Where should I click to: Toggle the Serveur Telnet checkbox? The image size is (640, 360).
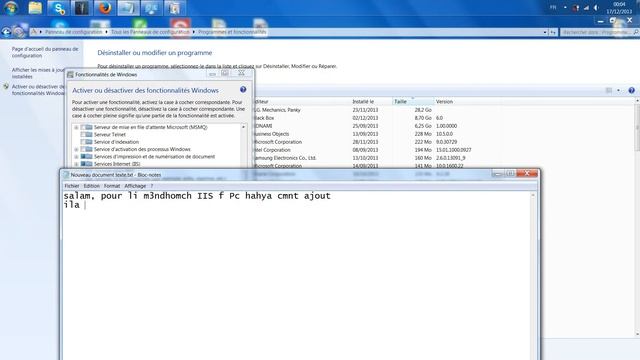(83, 135)
